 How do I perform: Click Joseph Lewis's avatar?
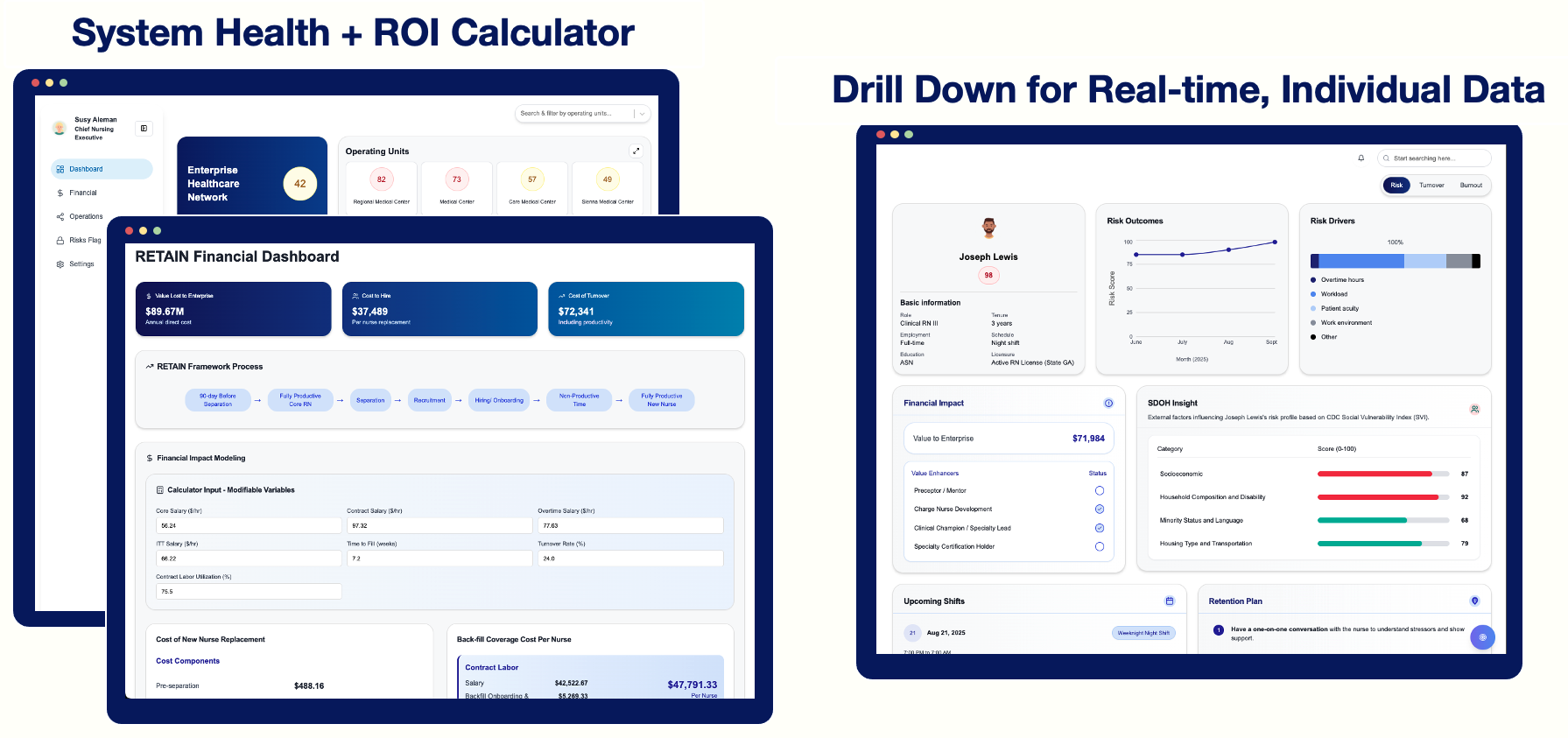click(988, 228)
